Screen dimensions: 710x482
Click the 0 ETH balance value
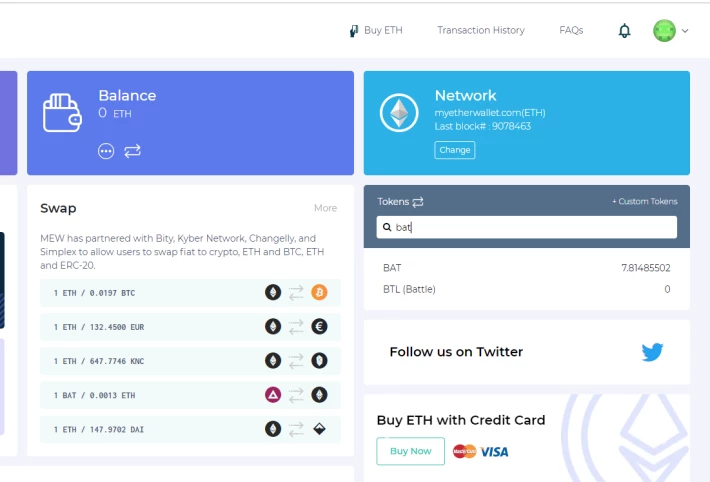[115, 113]
